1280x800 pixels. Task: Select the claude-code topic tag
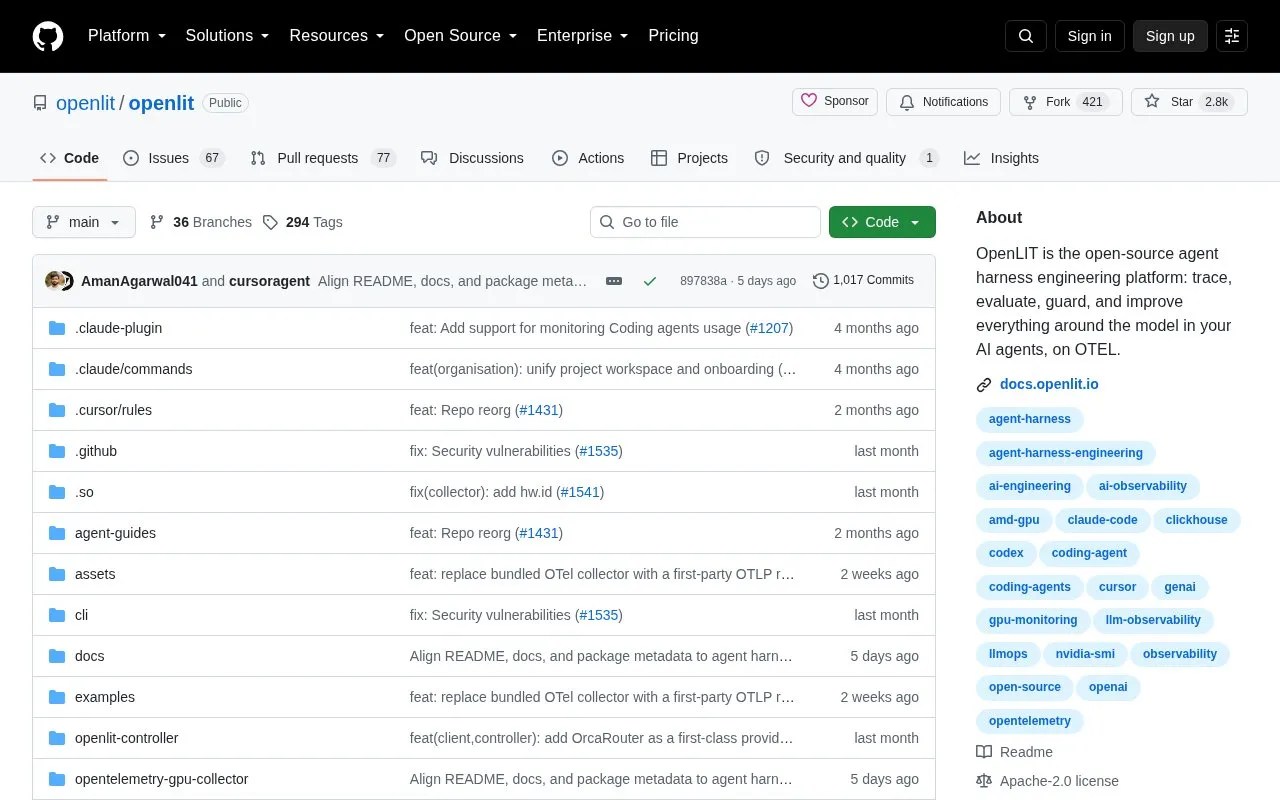tap(1102, 520)
